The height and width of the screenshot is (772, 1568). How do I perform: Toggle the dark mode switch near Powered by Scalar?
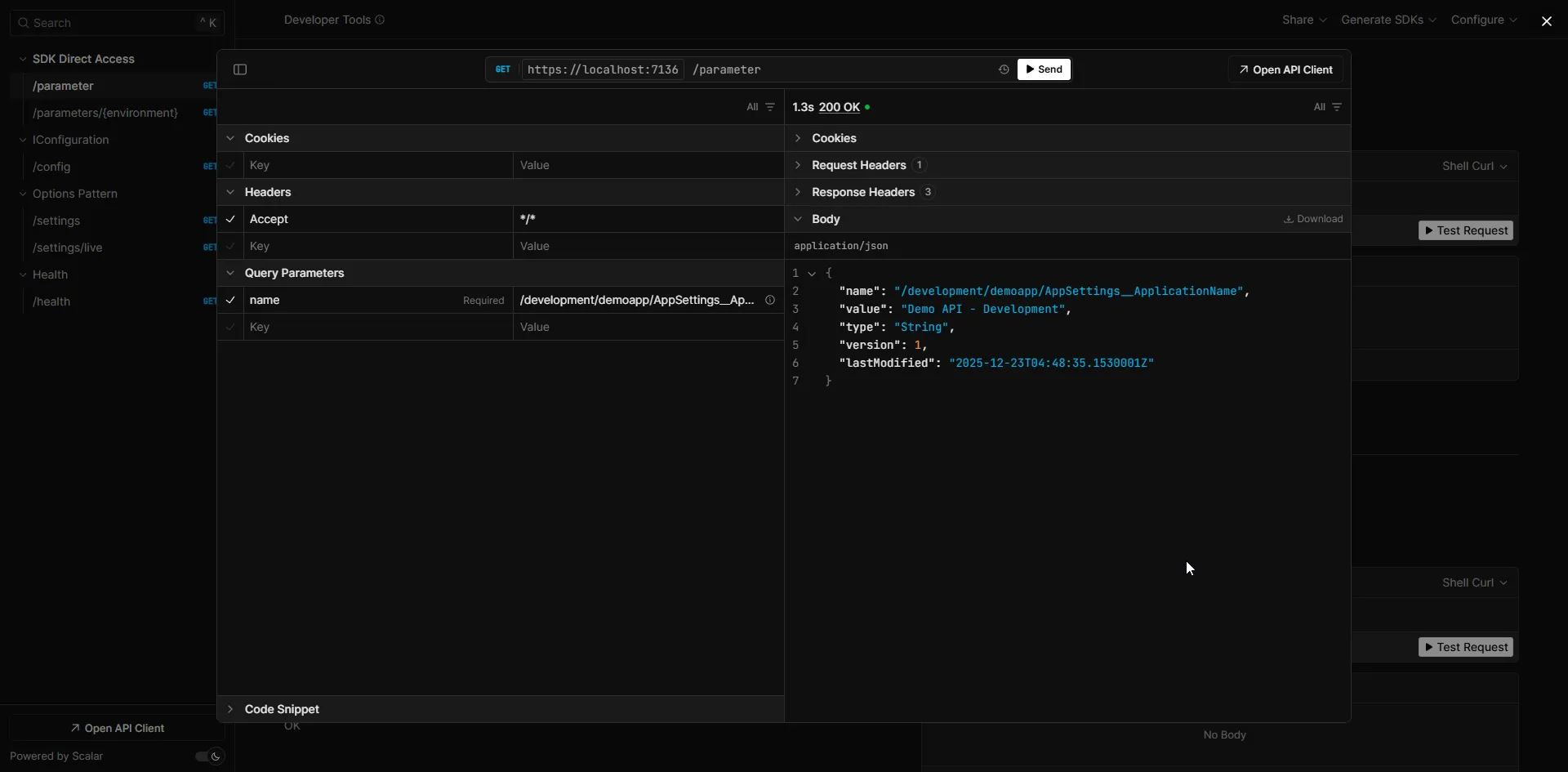coord(207,756)
